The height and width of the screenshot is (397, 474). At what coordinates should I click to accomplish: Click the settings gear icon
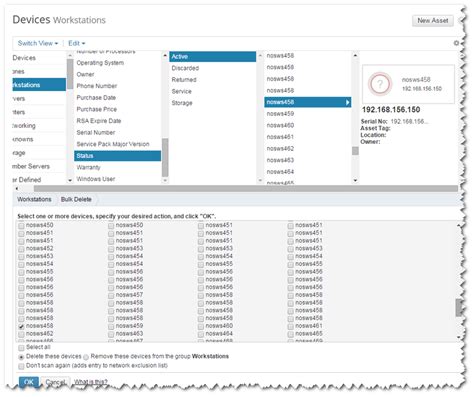pos(456,43)
